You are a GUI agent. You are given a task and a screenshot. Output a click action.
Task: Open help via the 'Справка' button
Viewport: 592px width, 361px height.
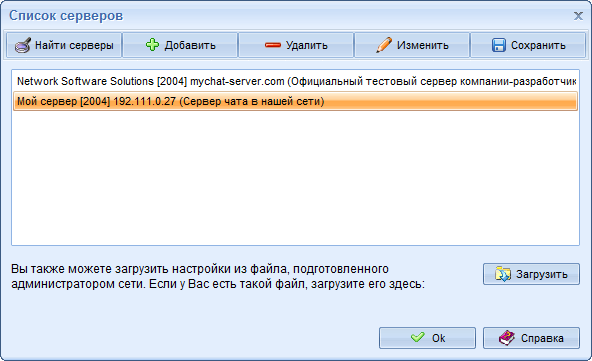[x=531, y=338]
